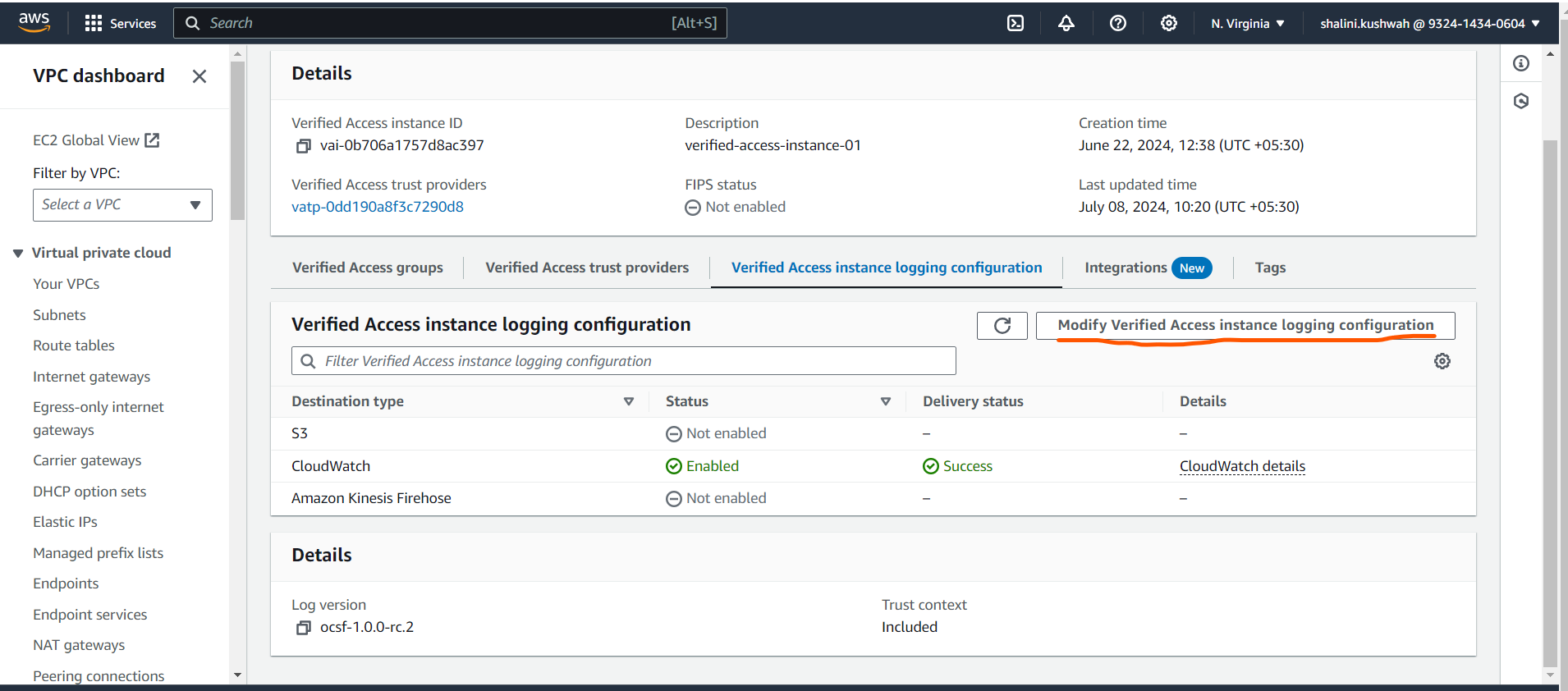
Task: Switch to the Integrations tab
Action: (x=1148, y=268)
